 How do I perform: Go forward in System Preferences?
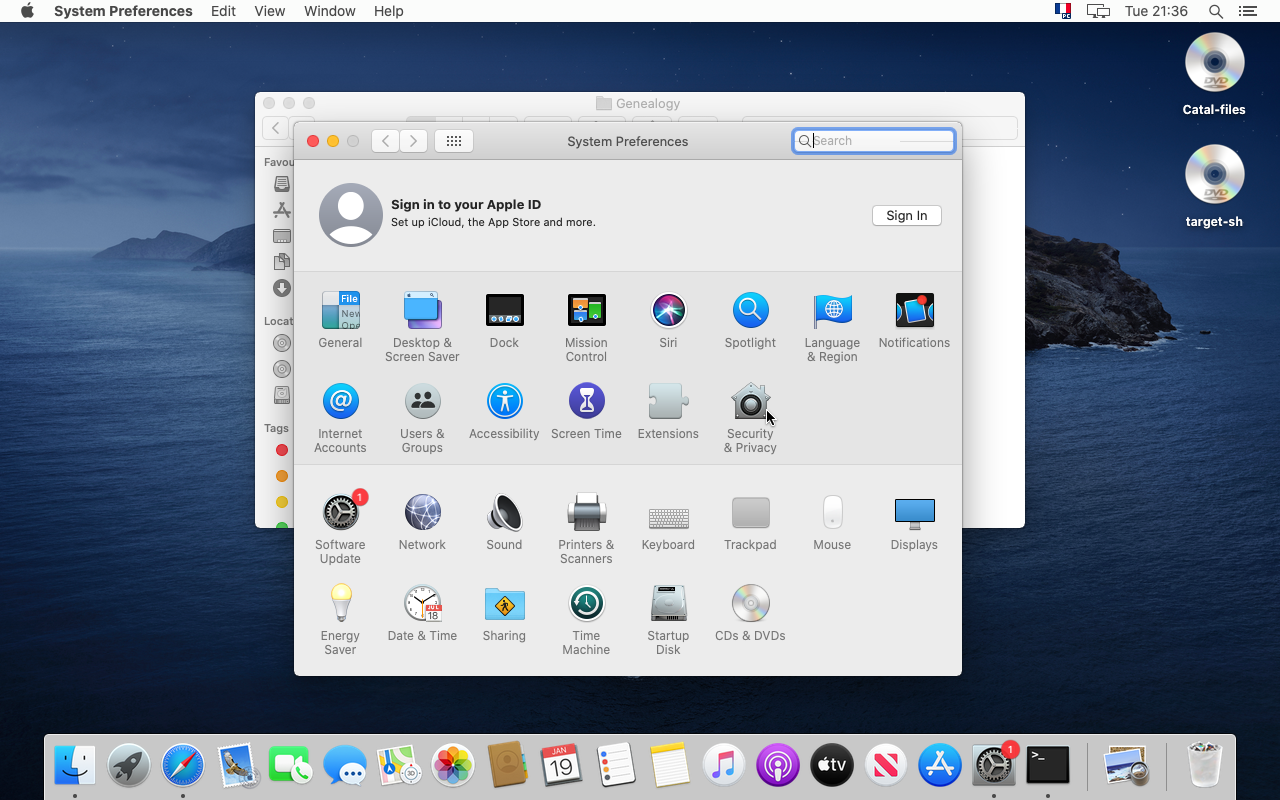[x=414, y=141]
